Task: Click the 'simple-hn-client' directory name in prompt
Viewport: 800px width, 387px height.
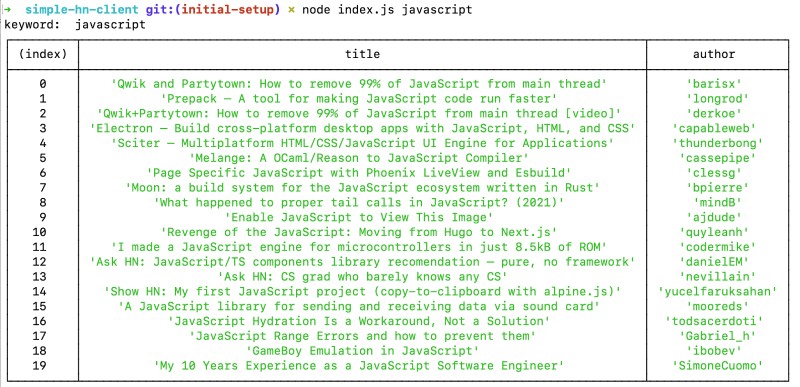Action: coord(82,10)
